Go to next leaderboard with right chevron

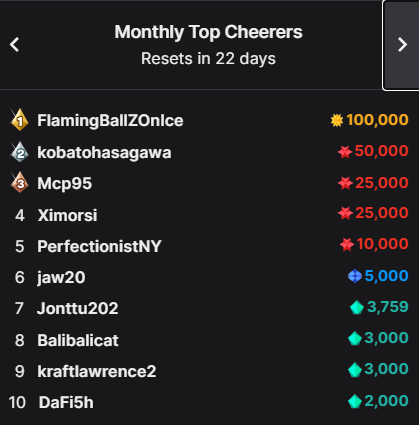tap(401, 45)
